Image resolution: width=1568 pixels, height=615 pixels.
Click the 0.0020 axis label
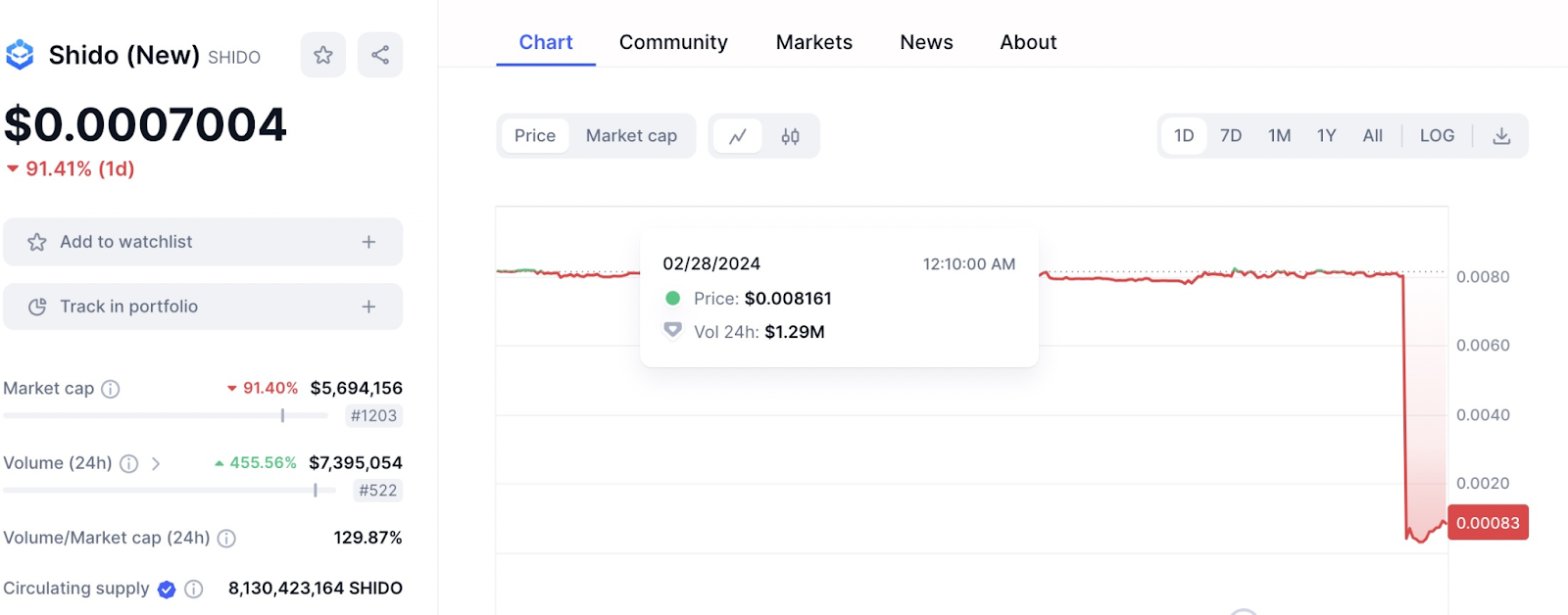(1483, 484)
